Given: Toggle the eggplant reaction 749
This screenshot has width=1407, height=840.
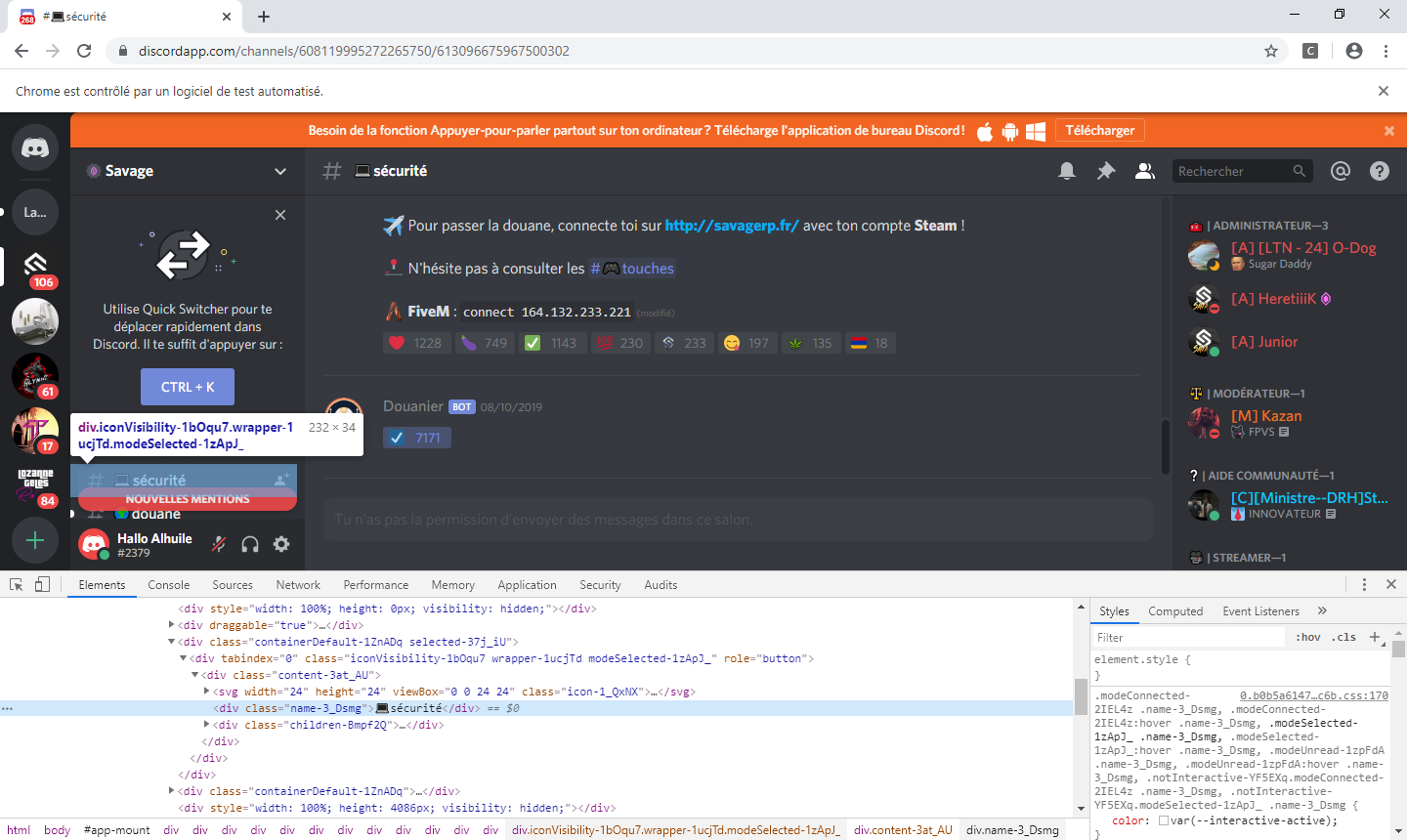Looking at the screenshot, I should (x=486, y=343).
